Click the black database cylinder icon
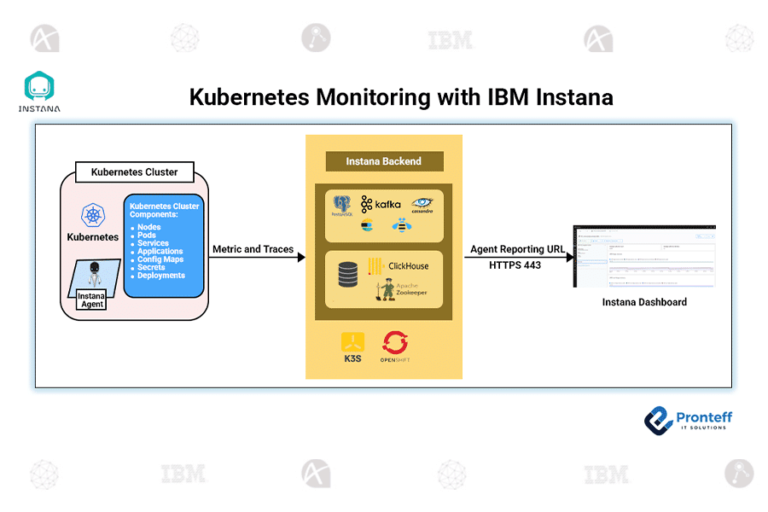This screenshot has width=768, height=512. pos(348,275)
